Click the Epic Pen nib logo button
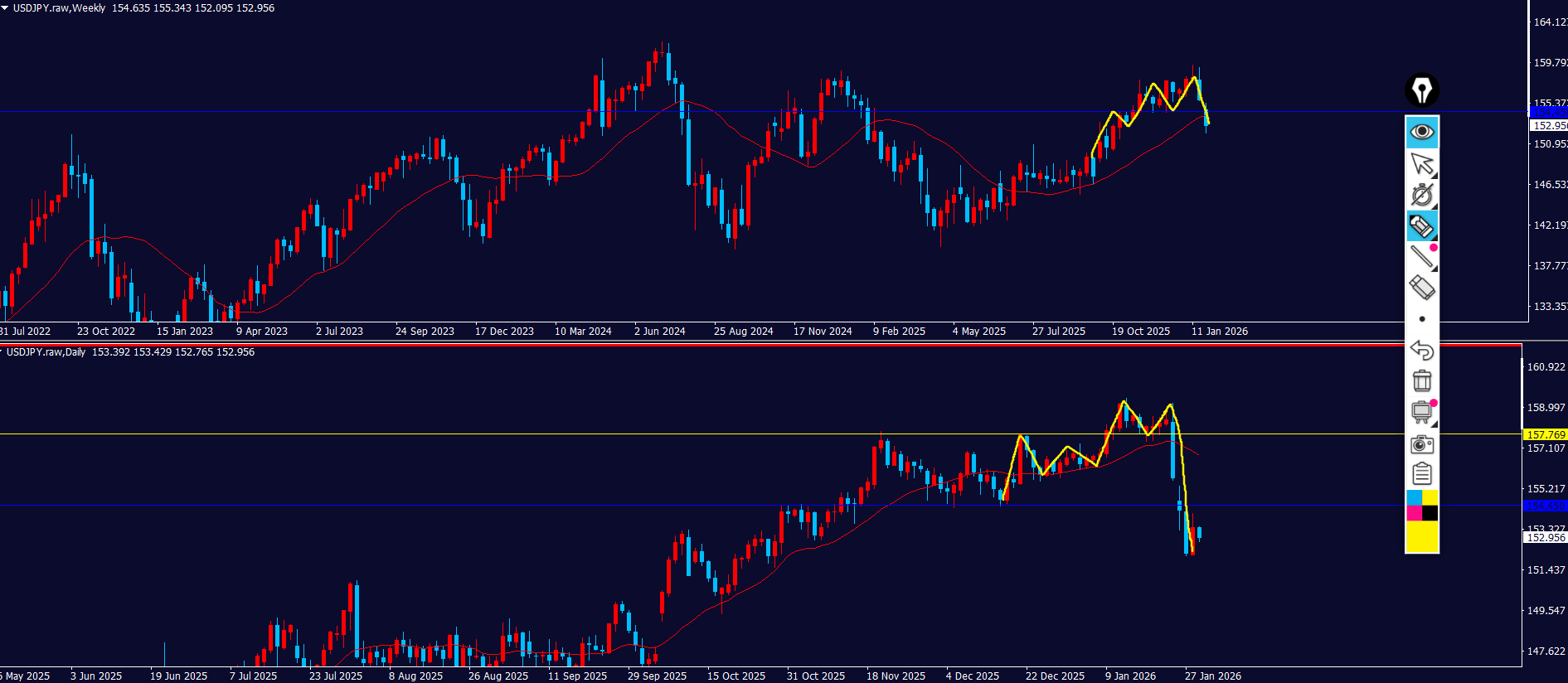This screenshot has width=1568, height=683. (x=1421, y=90)
